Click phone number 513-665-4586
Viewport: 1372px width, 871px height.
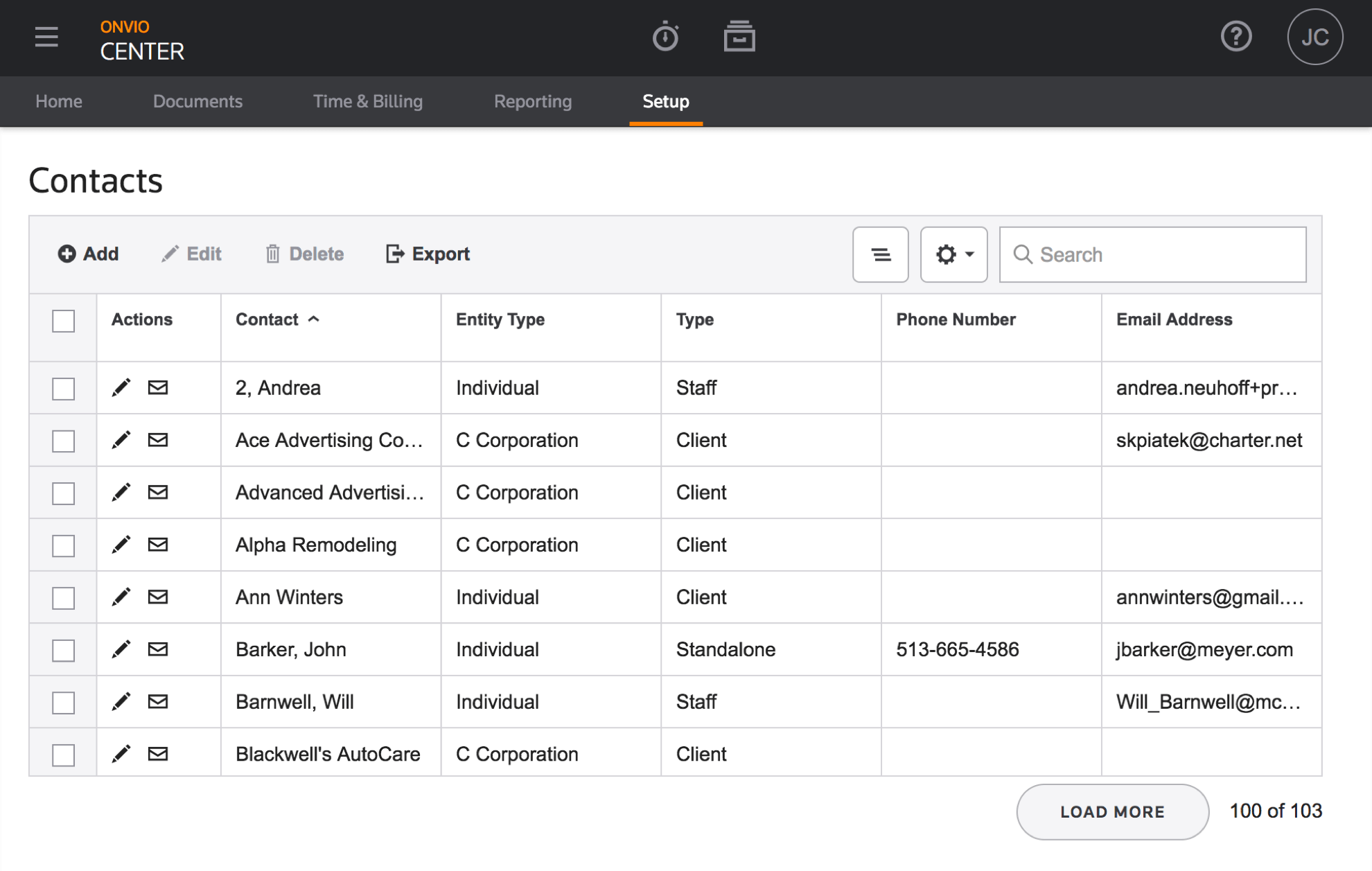click(x=957, y=649)
